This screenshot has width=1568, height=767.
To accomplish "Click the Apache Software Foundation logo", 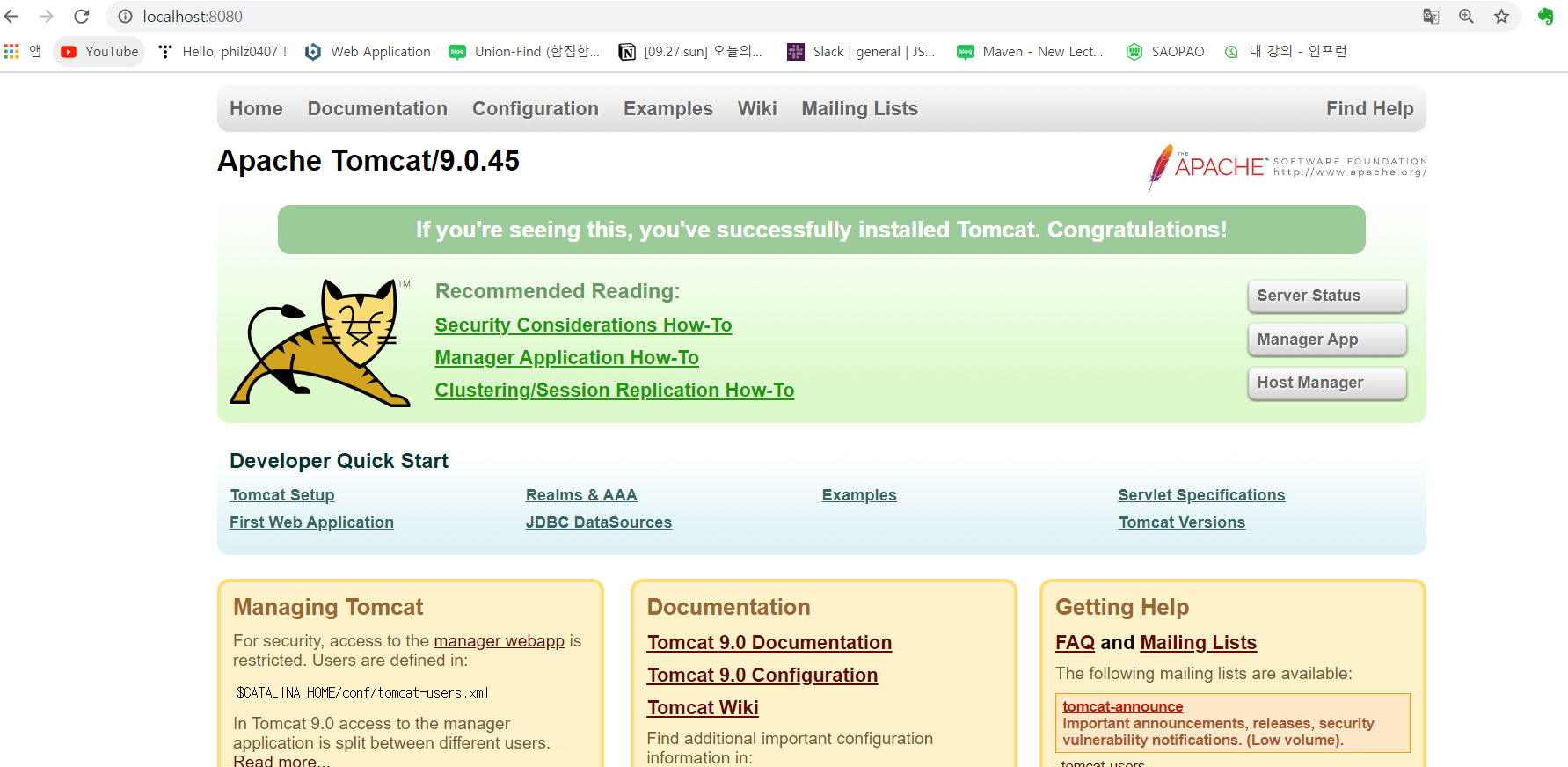I will point(1287,167).
